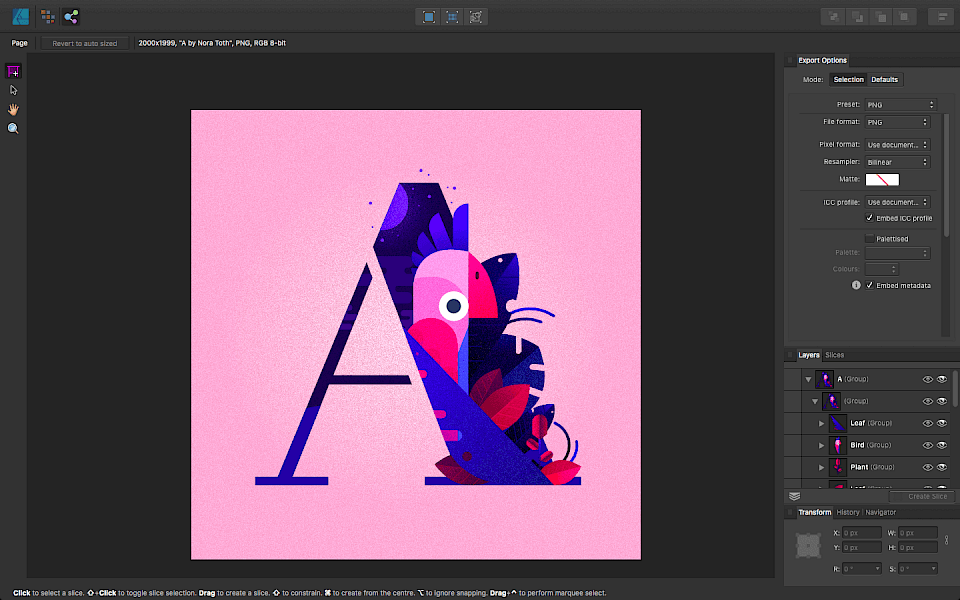Set Mode to Defaults
Viewport: 960px width, 600px height.
coord(885,80)
